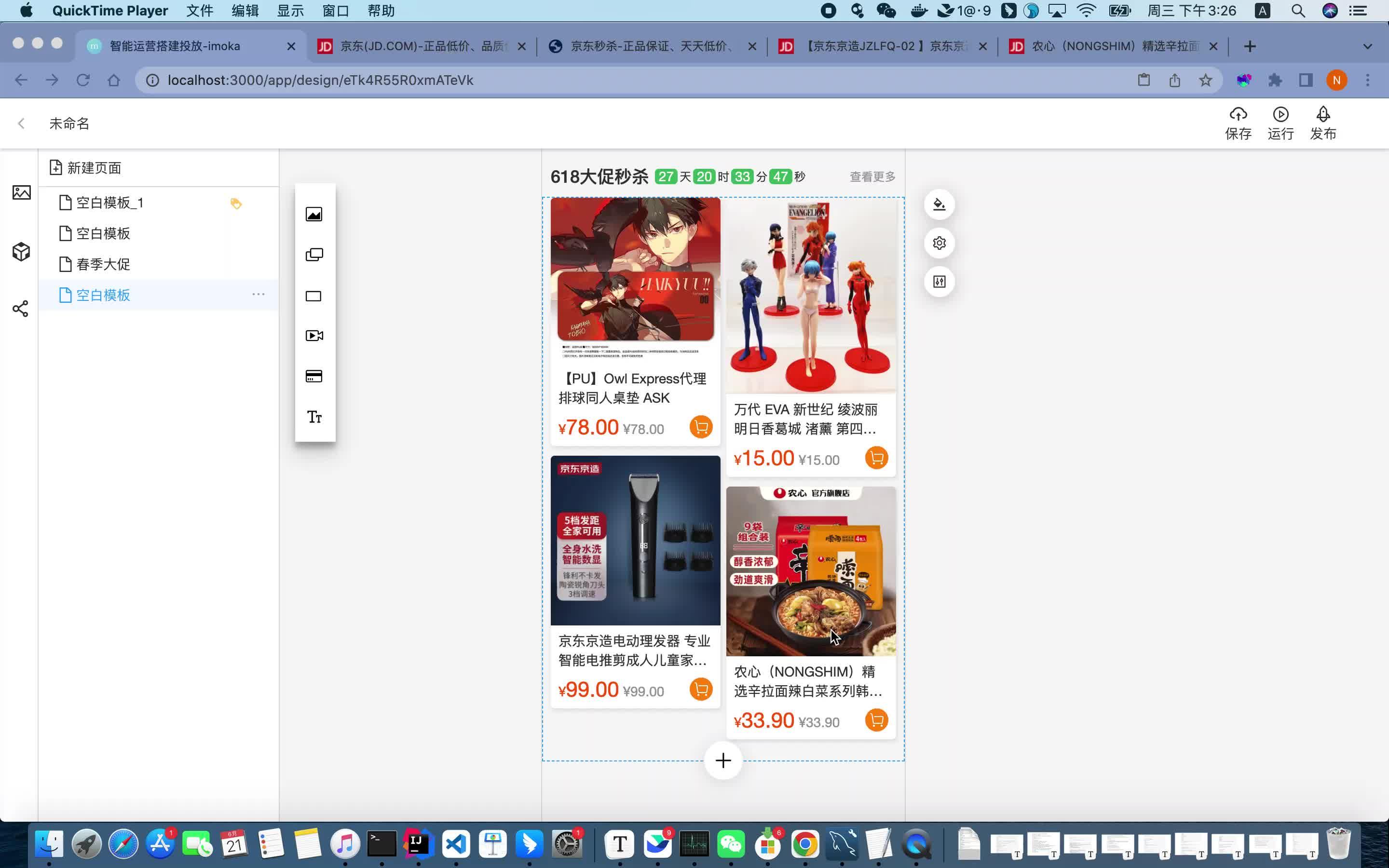1389x868 pixels.
Task: Select the carousel/gallery component icon
Action: 314,255
